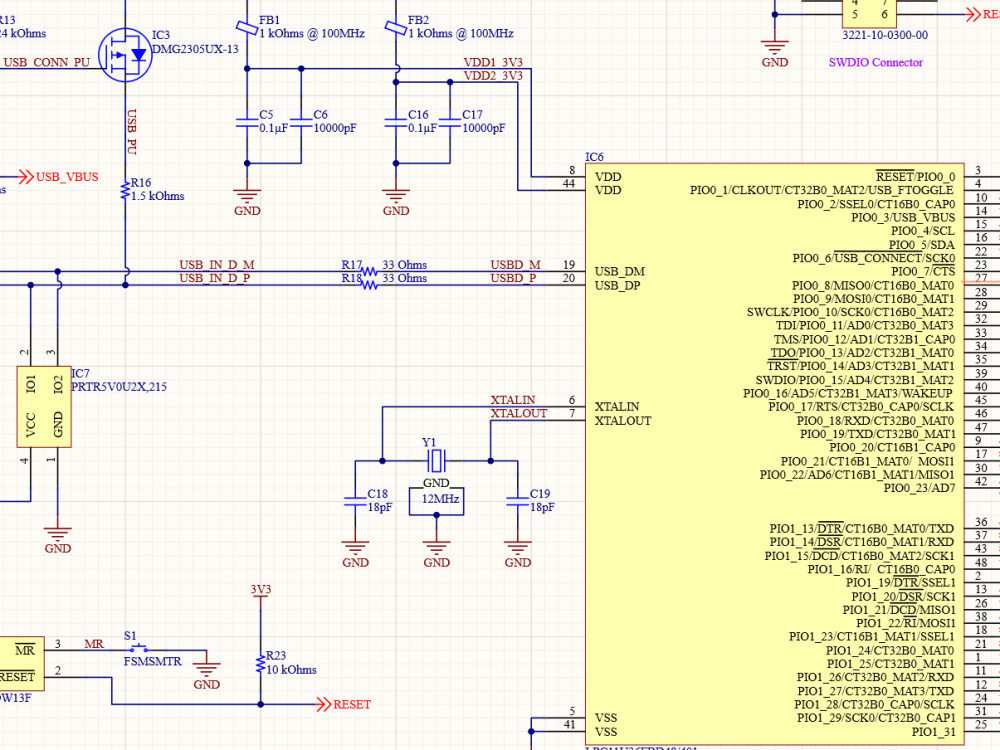Click the PIO0_23/AD7 pin name

[x=920, y=488]
